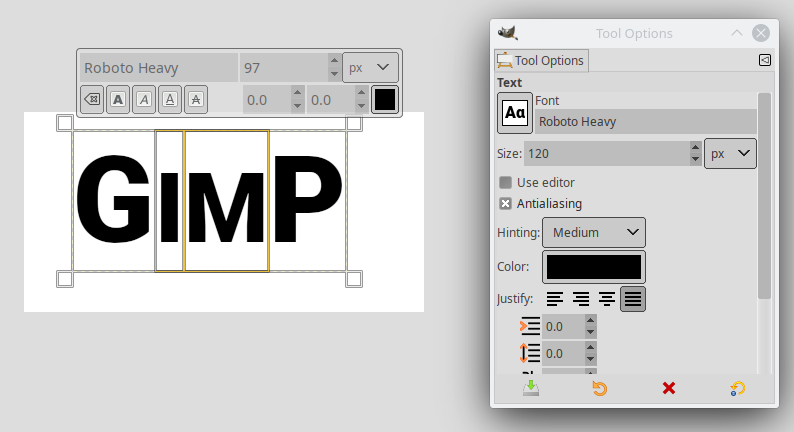This screenshot has width=794, height=432.
Task: Disable the Antialiasing checkbox
Action: pyautogui.click(x=505, y=204)
